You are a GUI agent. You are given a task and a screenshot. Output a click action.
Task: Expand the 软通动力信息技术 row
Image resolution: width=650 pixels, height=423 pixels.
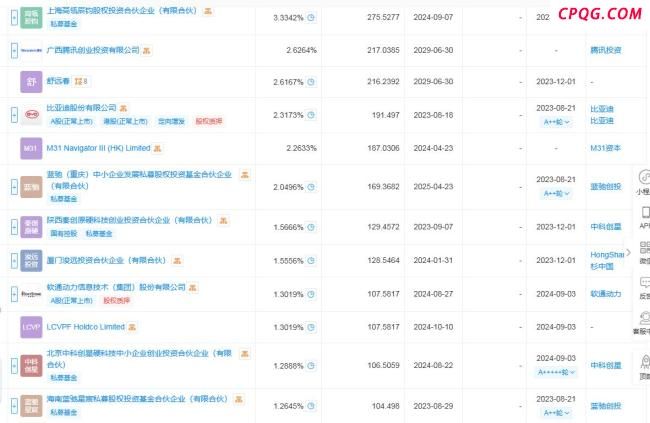pos(14,294)
